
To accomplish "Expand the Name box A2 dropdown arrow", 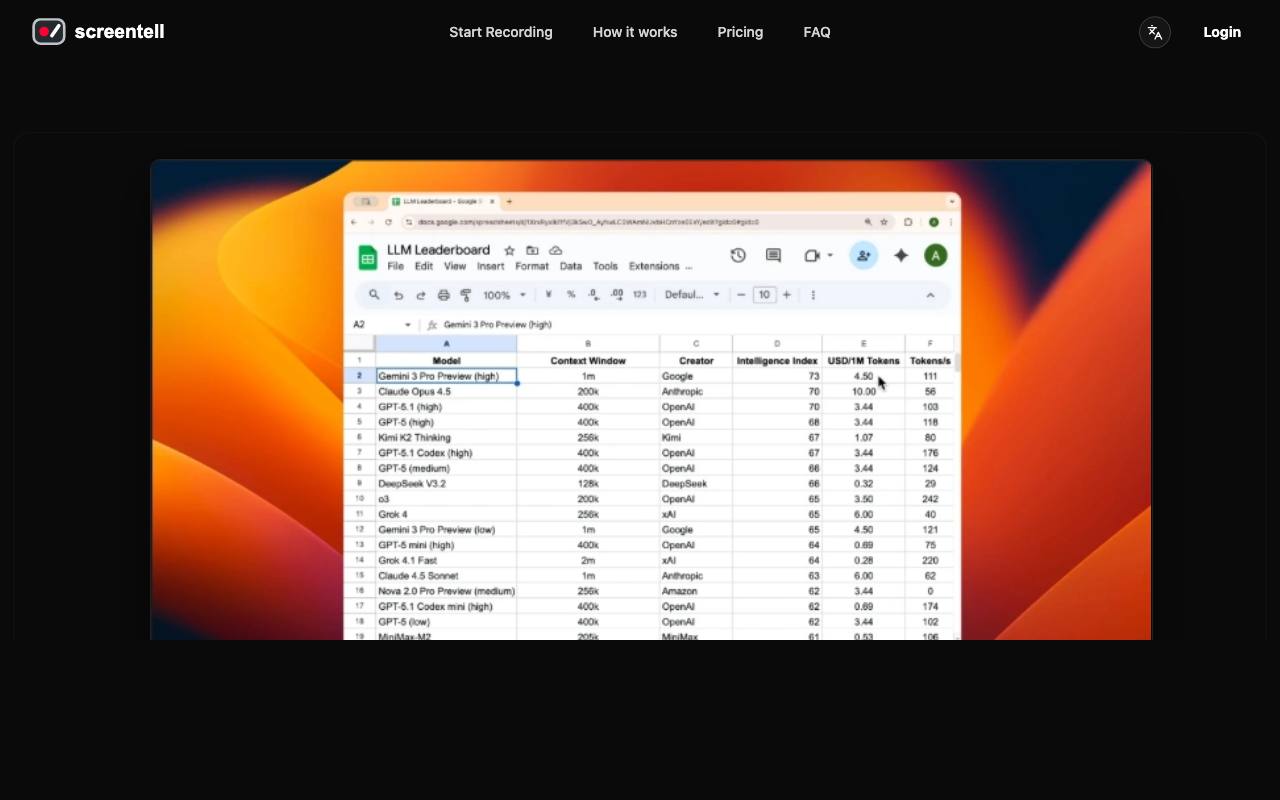I will point(408,325).
